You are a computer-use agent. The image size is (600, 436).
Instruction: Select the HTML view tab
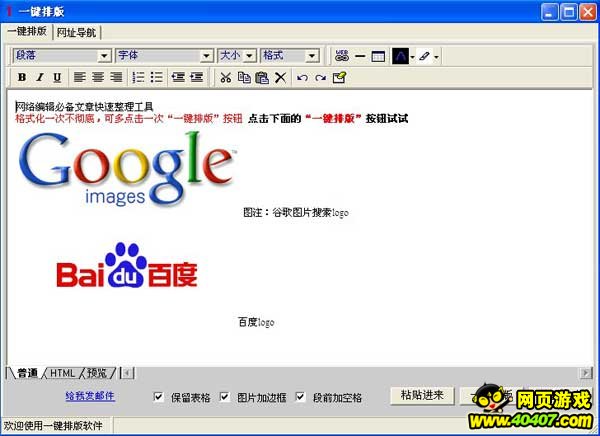(62, 373)
